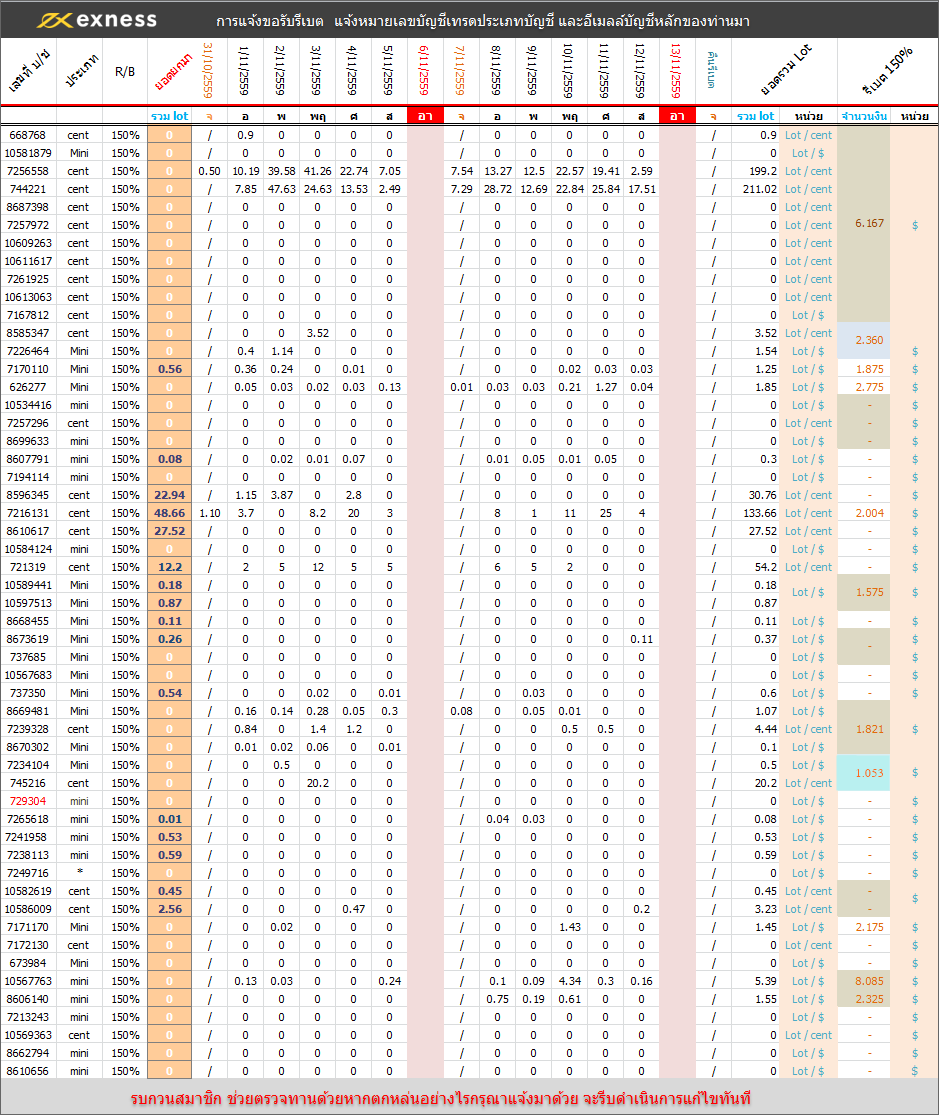The width and height of the screenshot is (939, 1115).
Task: Click the rebate amount 1.821
Action: click(x=869, y=730)
